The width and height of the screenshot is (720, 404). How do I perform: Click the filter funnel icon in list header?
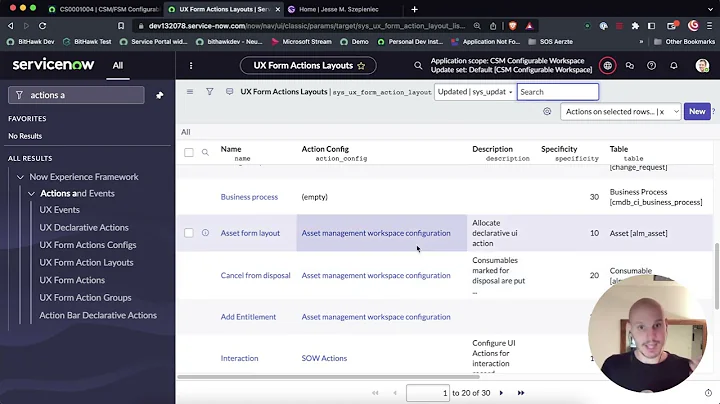pos(209,92)
